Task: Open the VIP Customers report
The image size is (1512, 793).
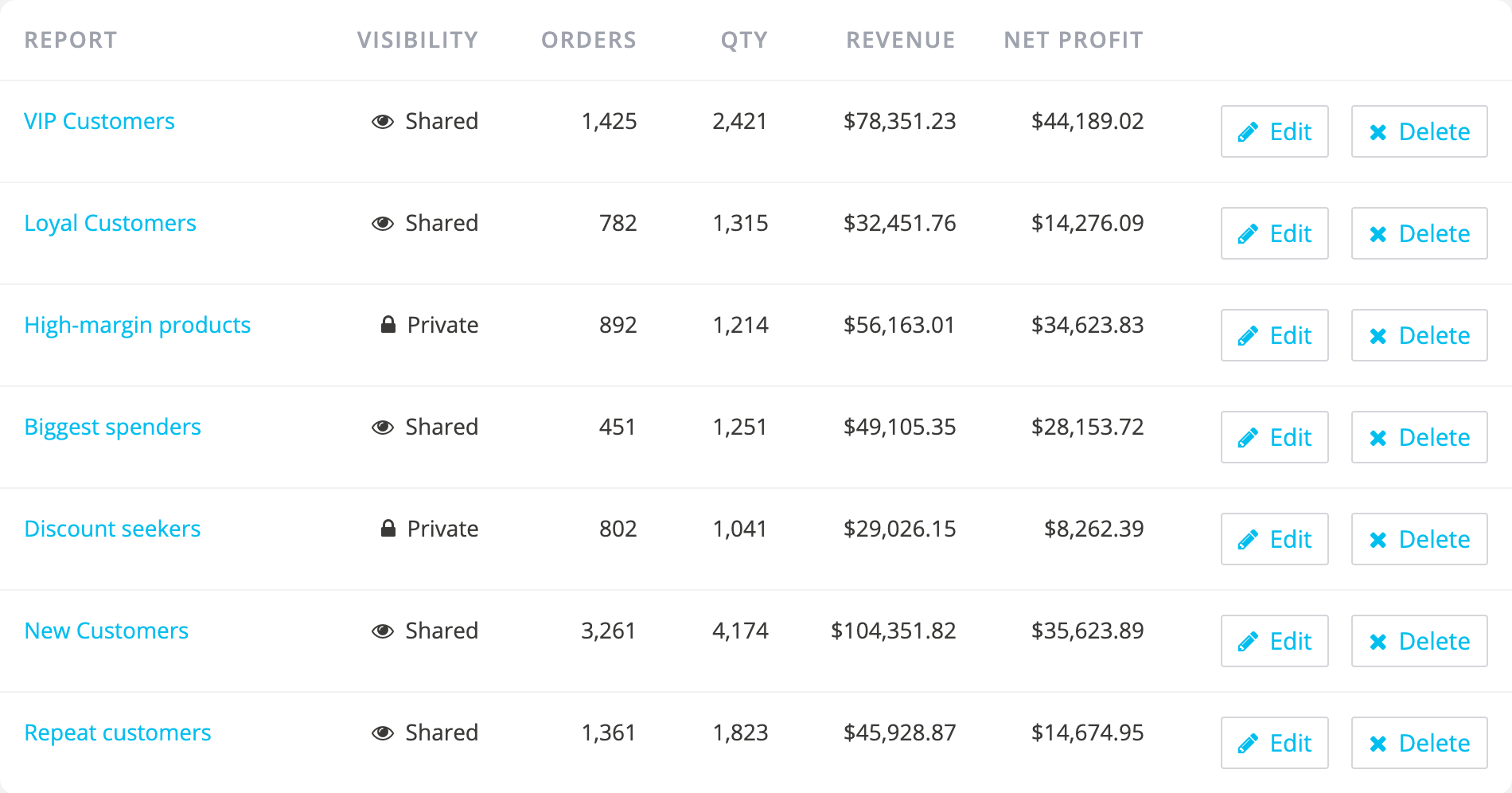Action: click(99, 121)
